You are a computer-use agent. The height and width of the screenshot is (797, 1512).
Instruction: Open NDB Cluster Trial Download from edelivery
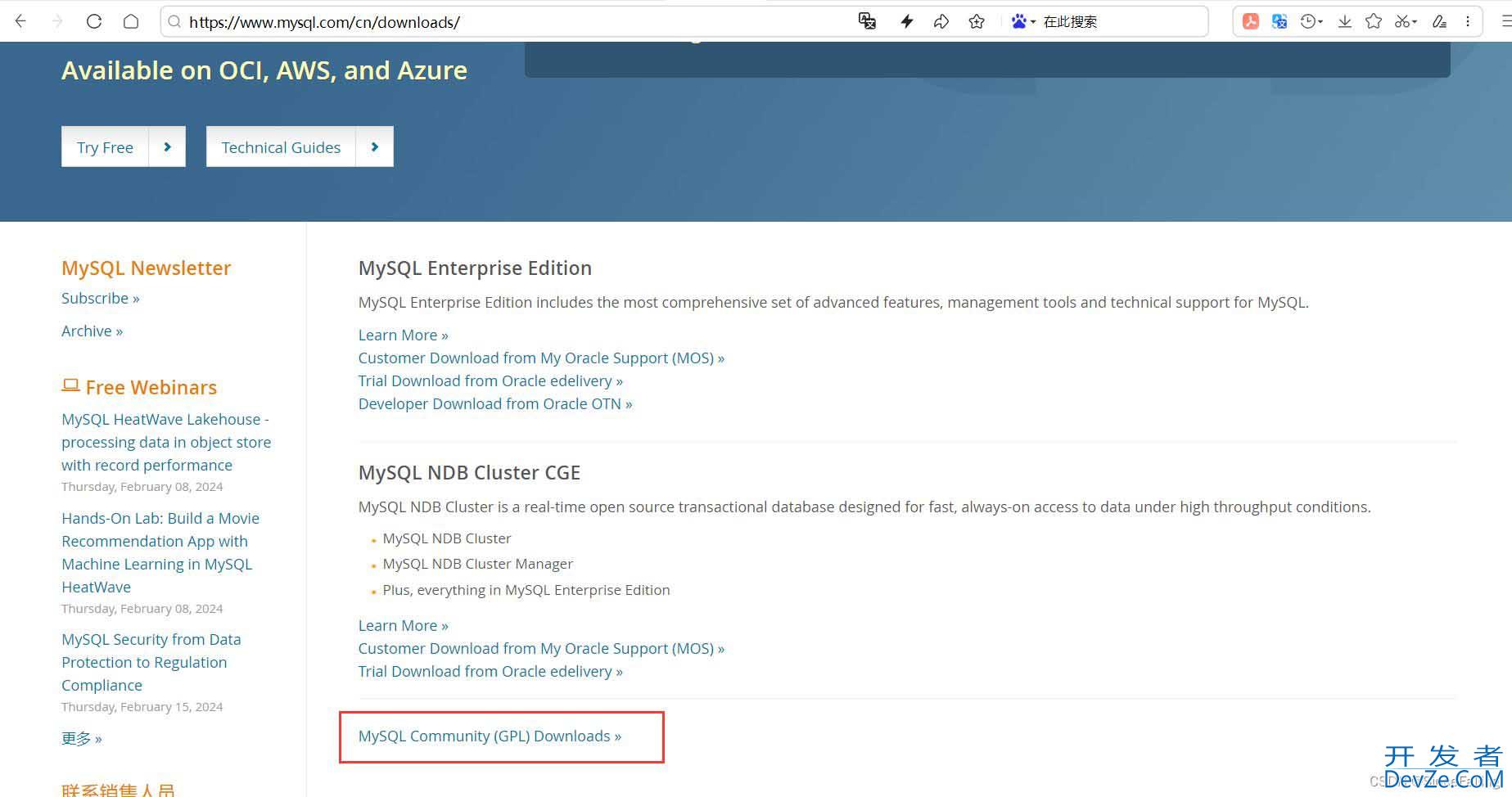490,671
